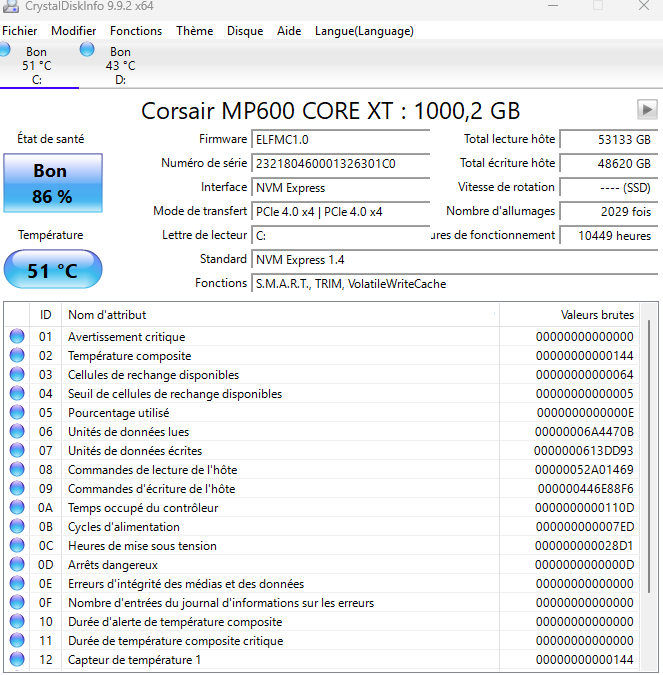Click the Total écriture hôte value 48620 GB
The height and width of the screenshot is (675, 663).
pos(609,164)
